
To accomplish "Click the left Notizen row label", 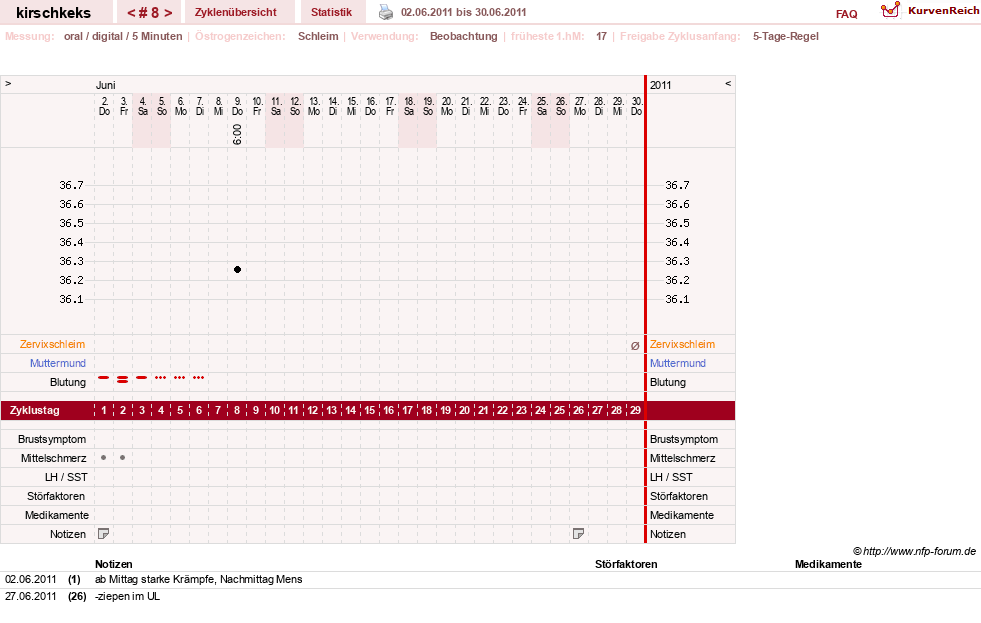I will pos(68,534).
